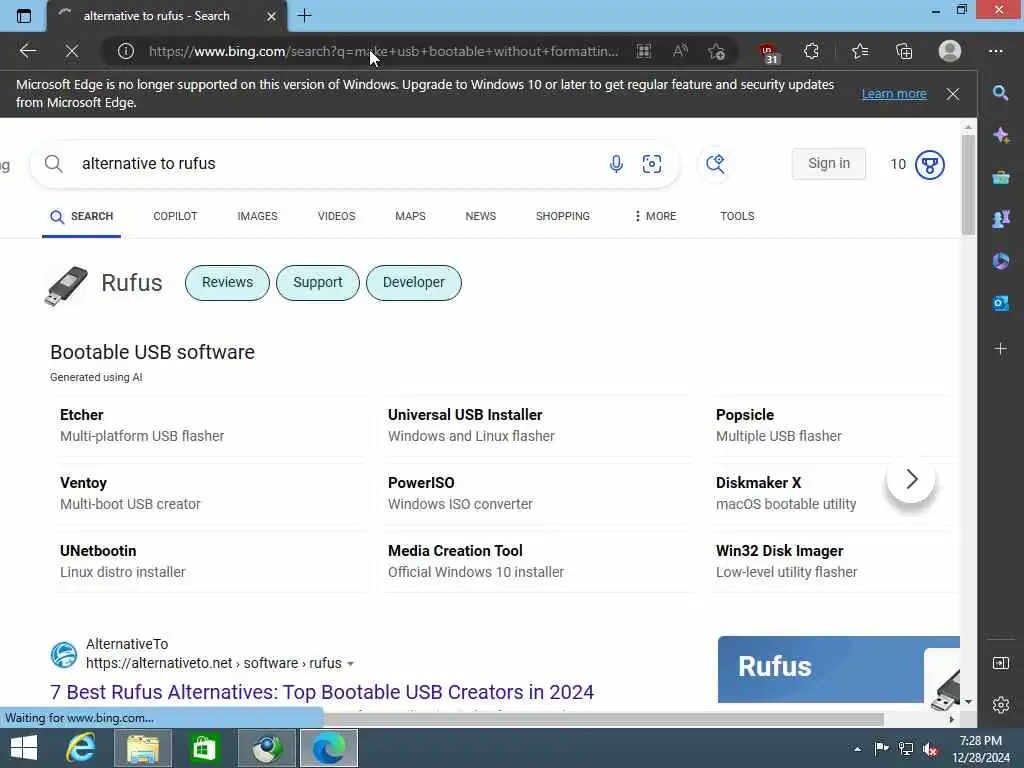Search using an image icon
Image resolution: width=1024 pixels, height=768 pixels.
click(652, 163)
